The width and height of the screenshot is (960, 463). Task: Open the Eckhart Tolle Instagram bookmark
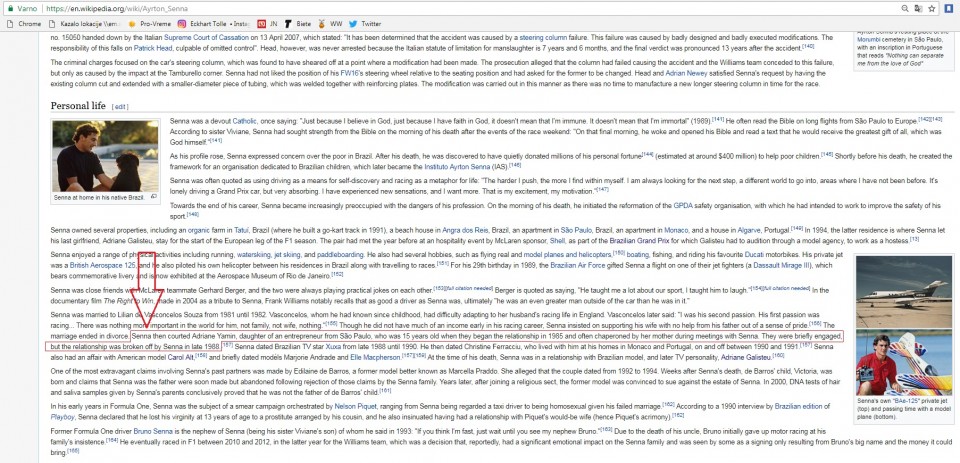[214, 24]
